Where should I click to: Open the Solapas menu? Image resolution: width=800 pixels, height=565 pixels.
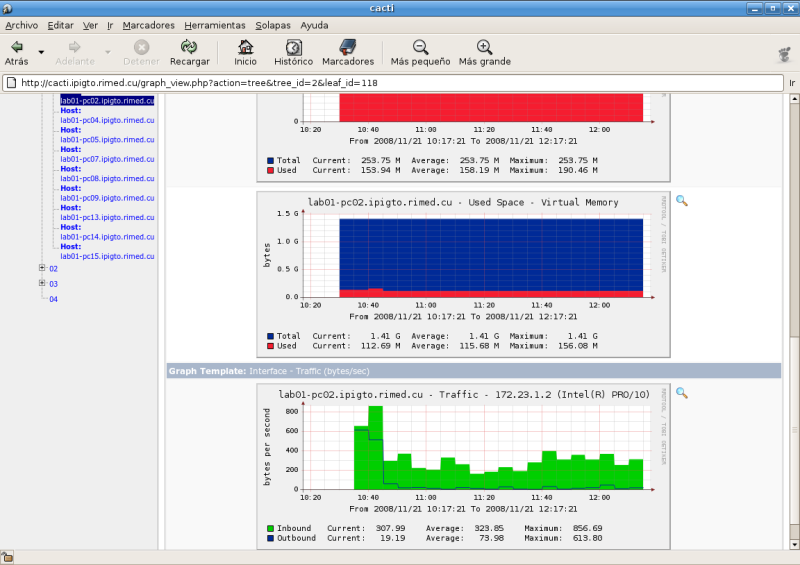point(273,25)
